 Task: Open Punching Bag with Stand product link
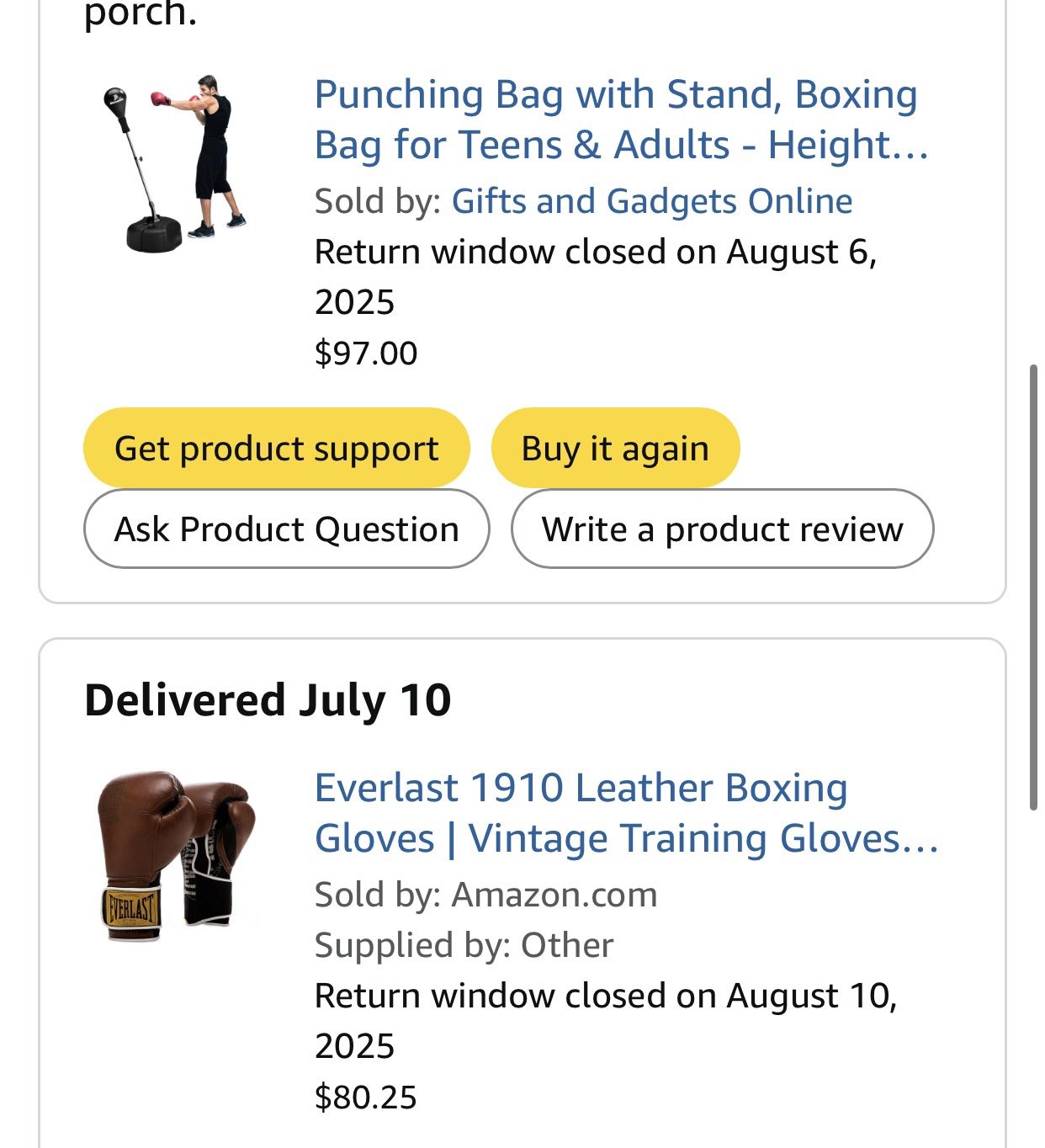[x=620, y=119]
